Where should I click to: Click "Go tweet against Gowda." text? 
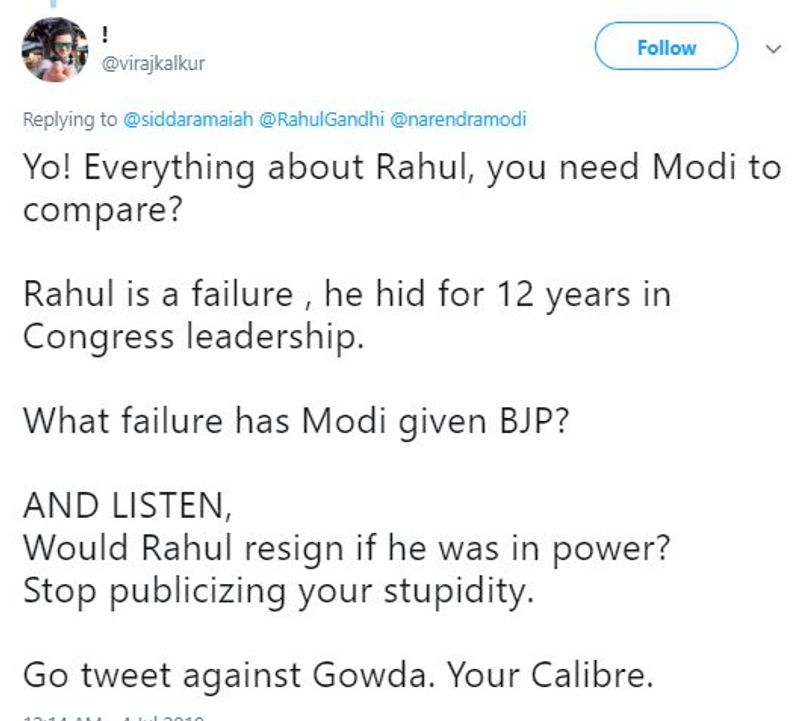pyautogui.click(x=230, y=675)
